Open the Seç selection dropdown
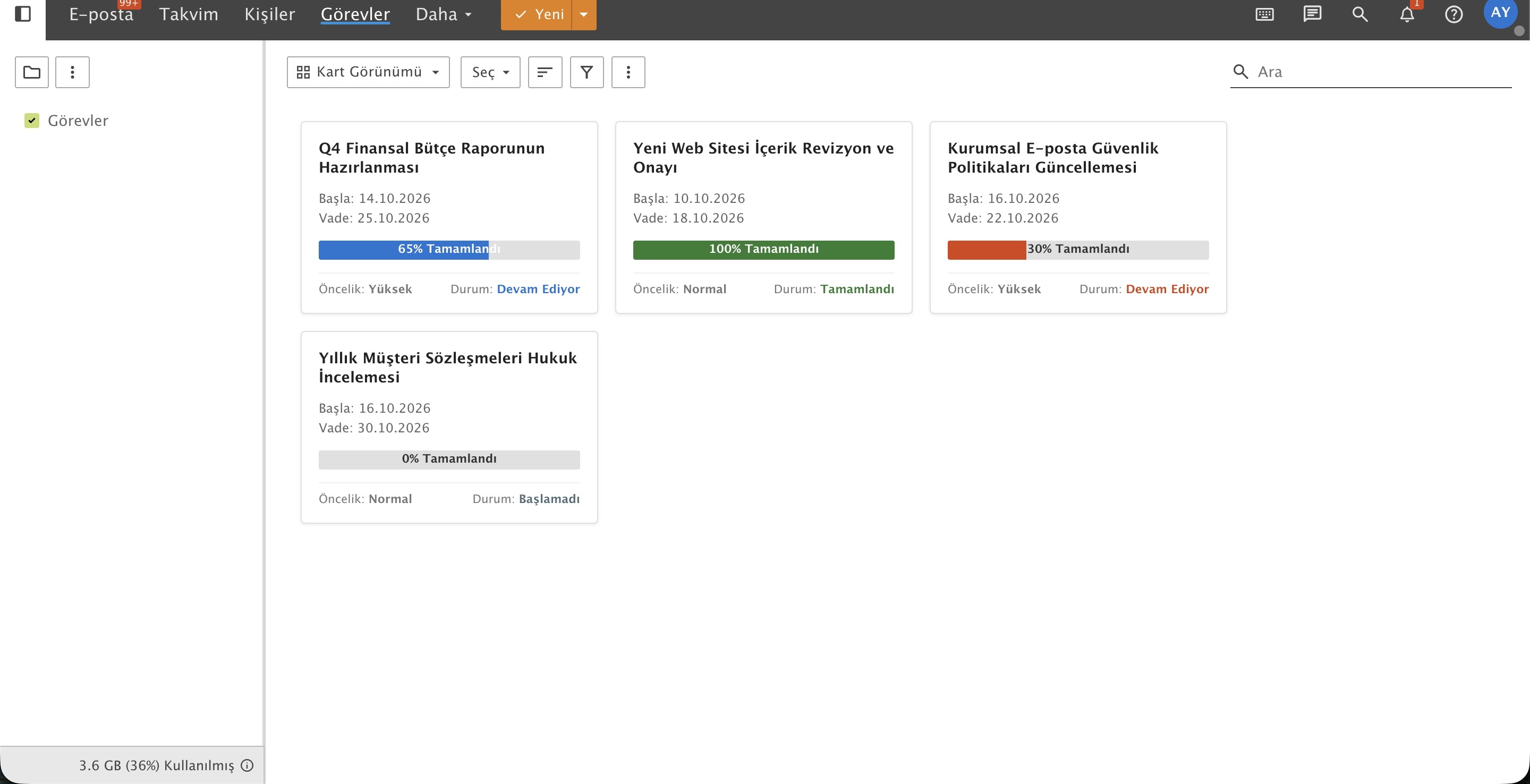 tap(490, 72)
